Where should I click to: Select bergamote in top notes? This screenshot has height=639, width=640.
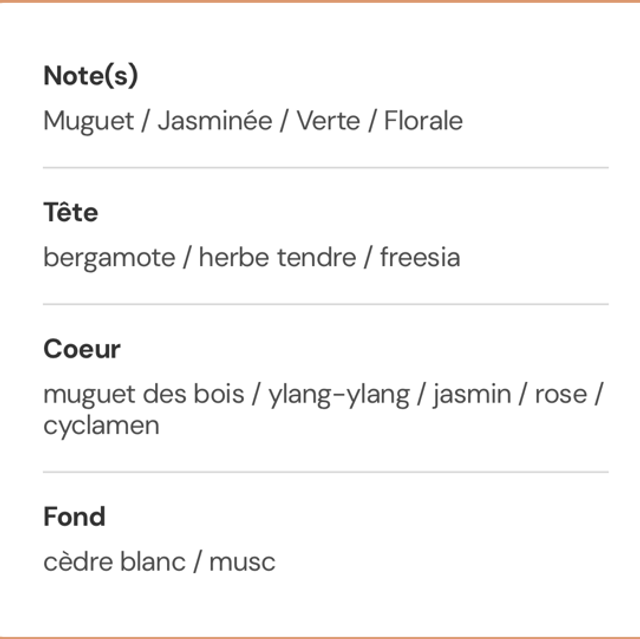coord(107,258)
